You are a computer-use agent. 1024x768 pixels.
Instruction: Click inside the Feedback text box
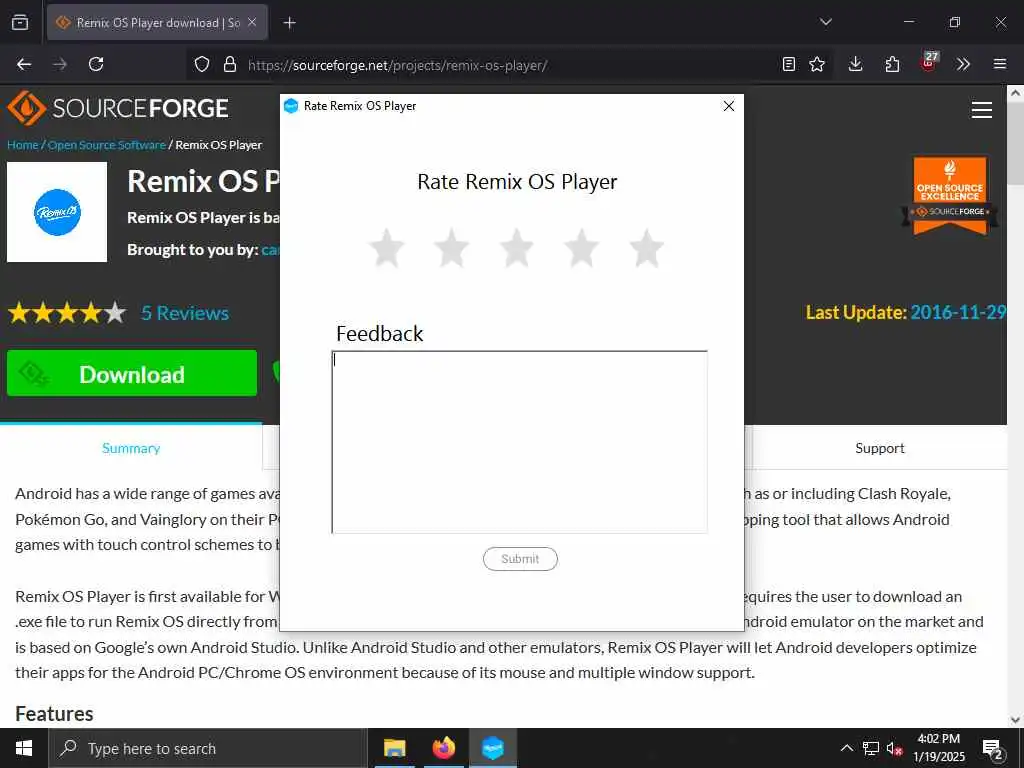[x=520, y=442]
